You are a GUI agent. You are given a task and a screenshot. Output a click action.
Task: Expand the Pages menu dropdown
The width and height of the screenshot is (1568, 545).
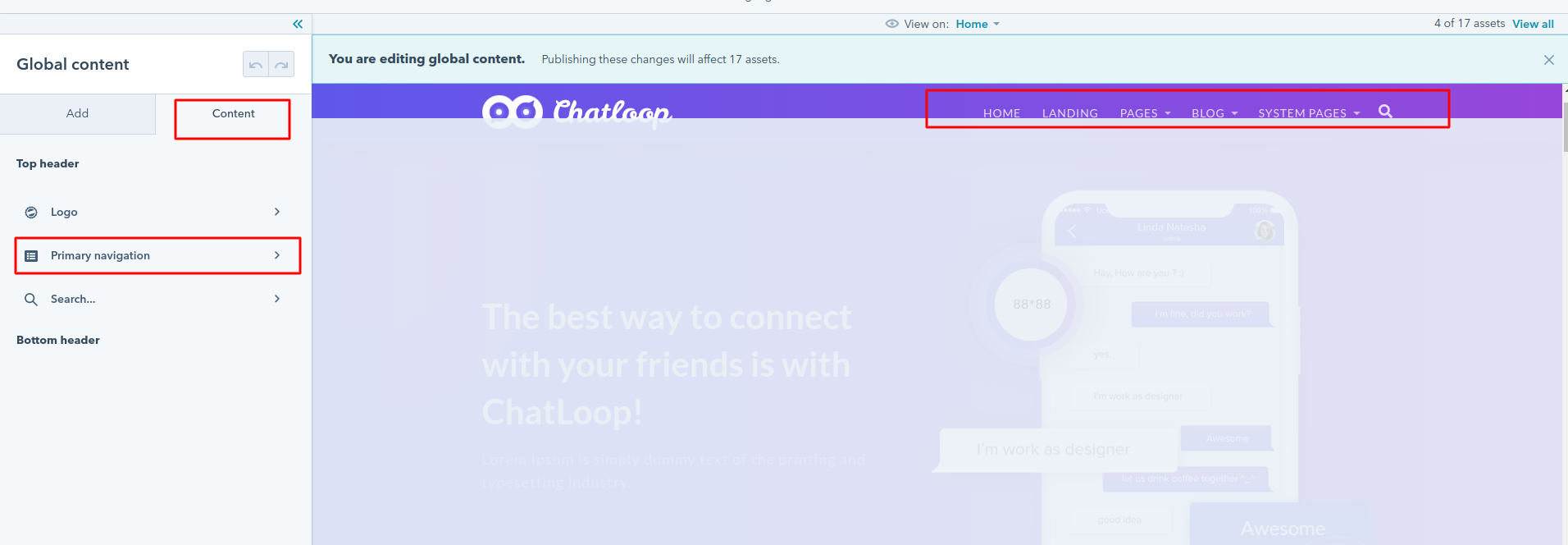1145,113
